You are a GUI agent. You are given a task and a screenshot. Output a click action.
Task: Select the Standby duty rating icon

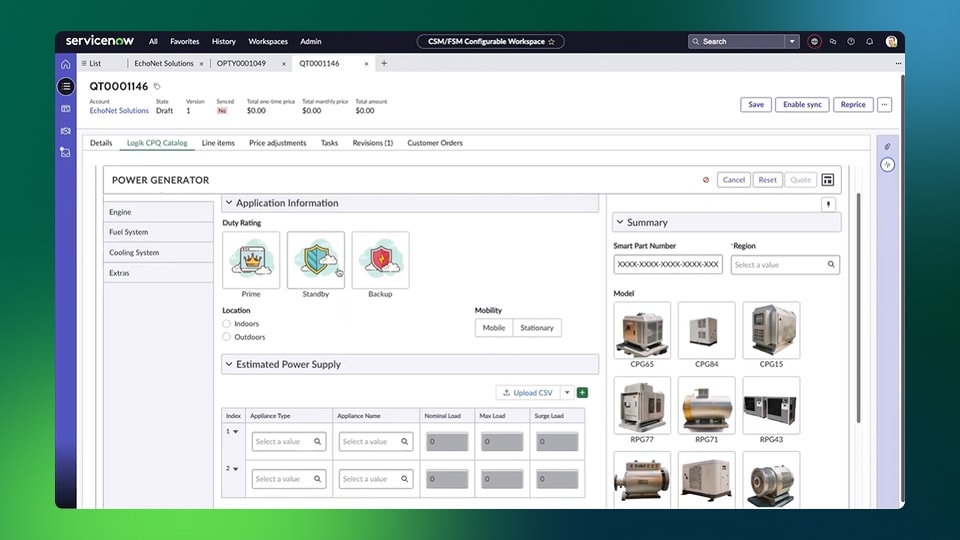(316, 260)
